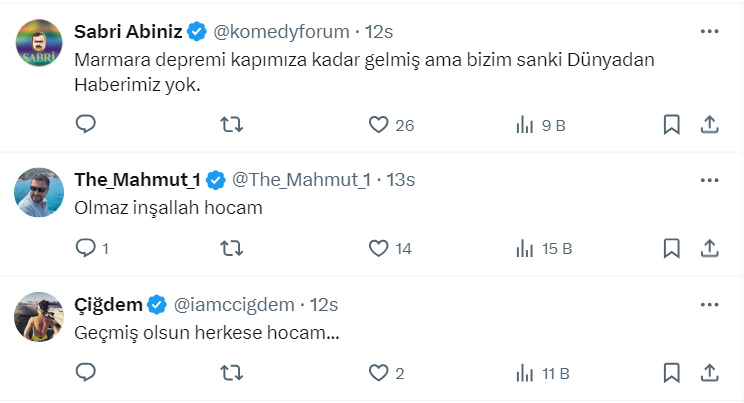View analytics of Sabri Abiniz's tweet
This screenshot has height=403, width=744.
pos(524,125)
